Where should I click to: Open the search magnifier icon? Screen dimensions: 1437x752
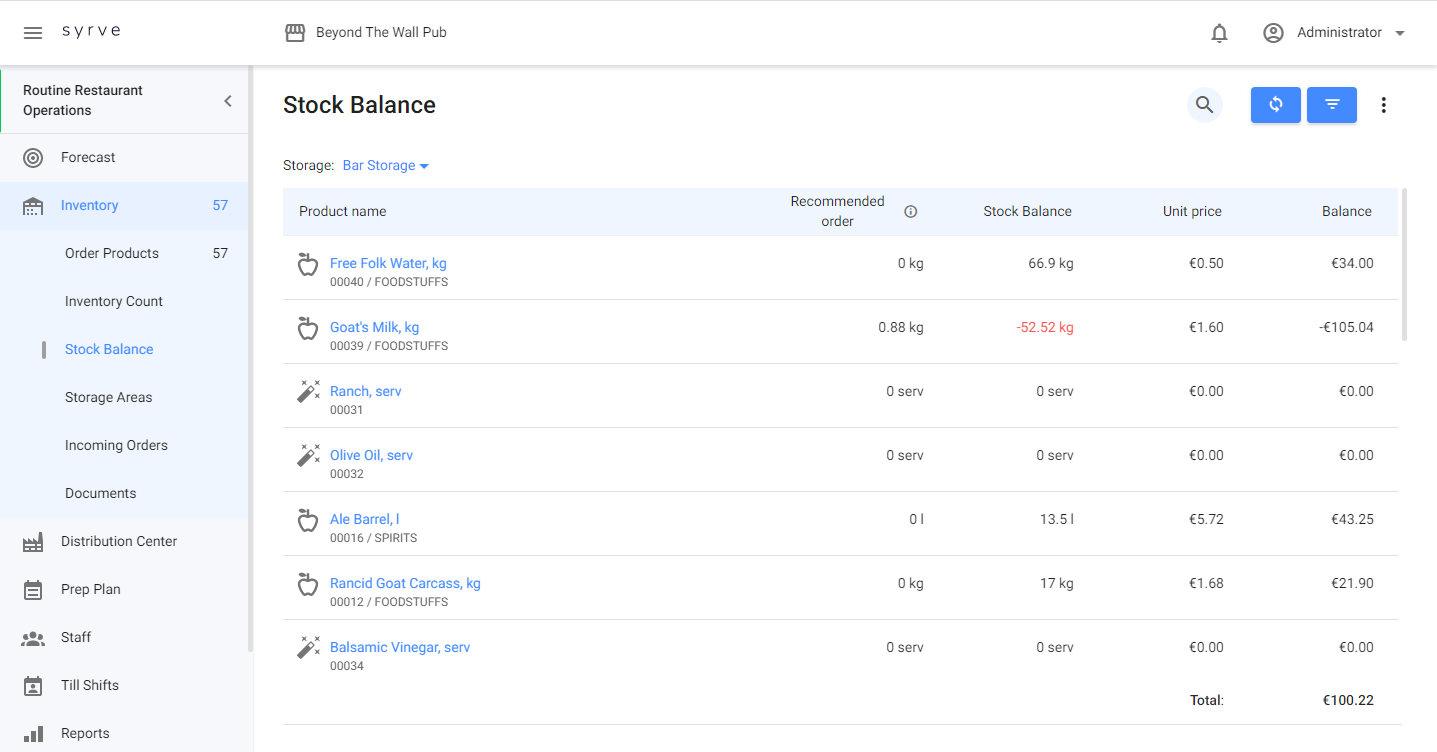(x=1204, y=105)
